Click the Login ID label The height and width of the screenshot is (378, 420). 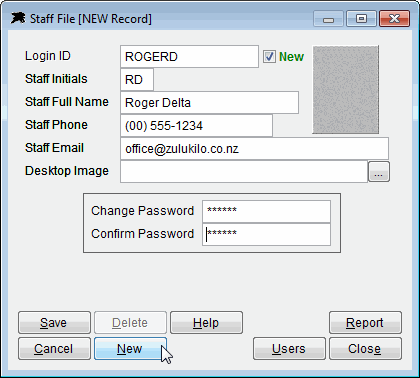click(x=48, y=56)
